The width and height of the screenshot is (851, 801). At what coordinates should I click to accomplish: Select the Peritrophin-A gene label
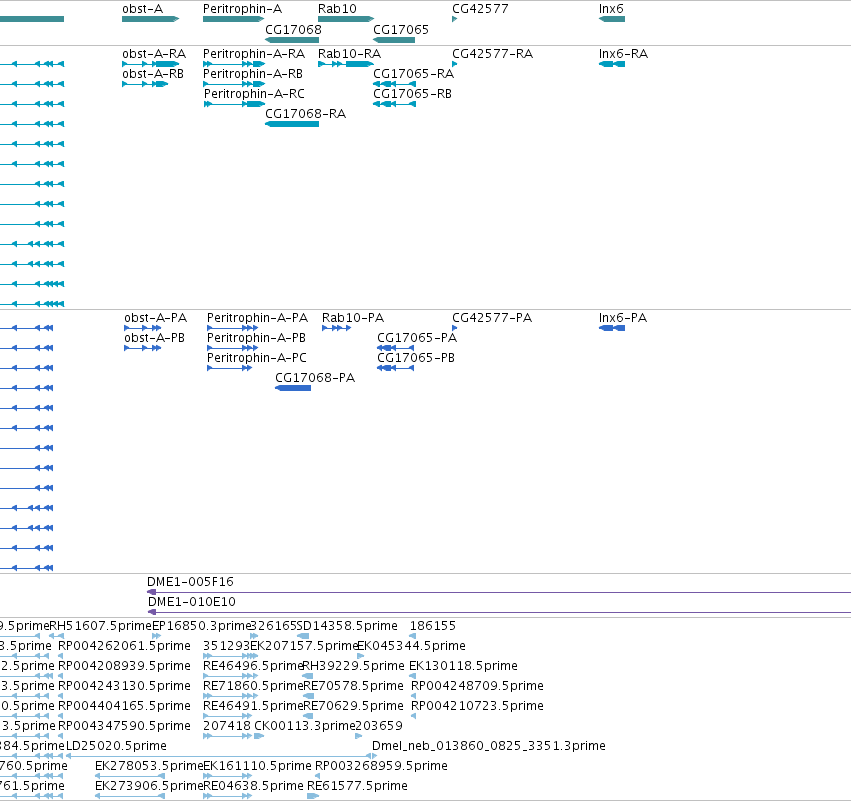point(242,9)
